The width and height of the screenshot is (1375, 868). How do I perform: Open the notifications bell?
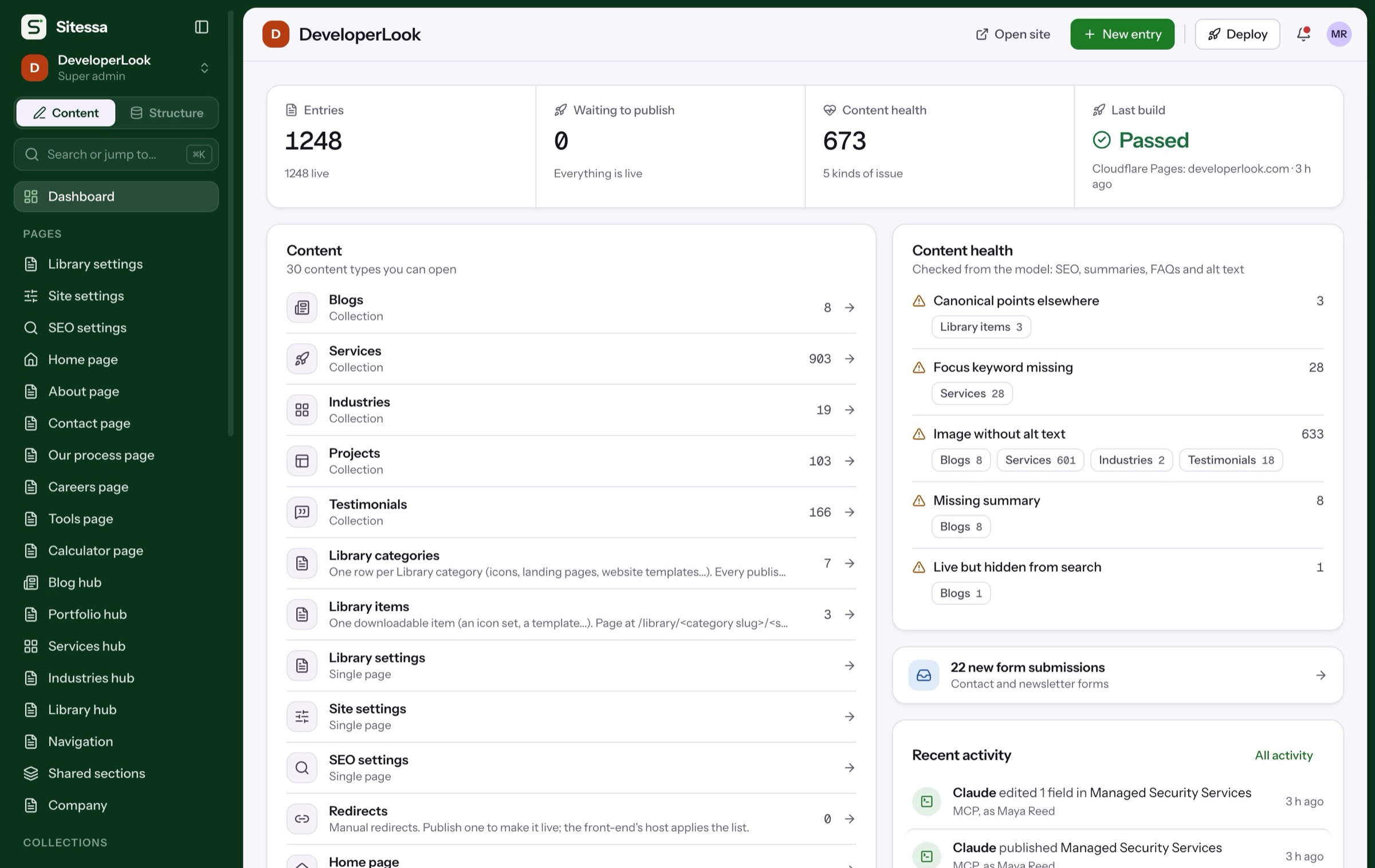point(1303,34)
